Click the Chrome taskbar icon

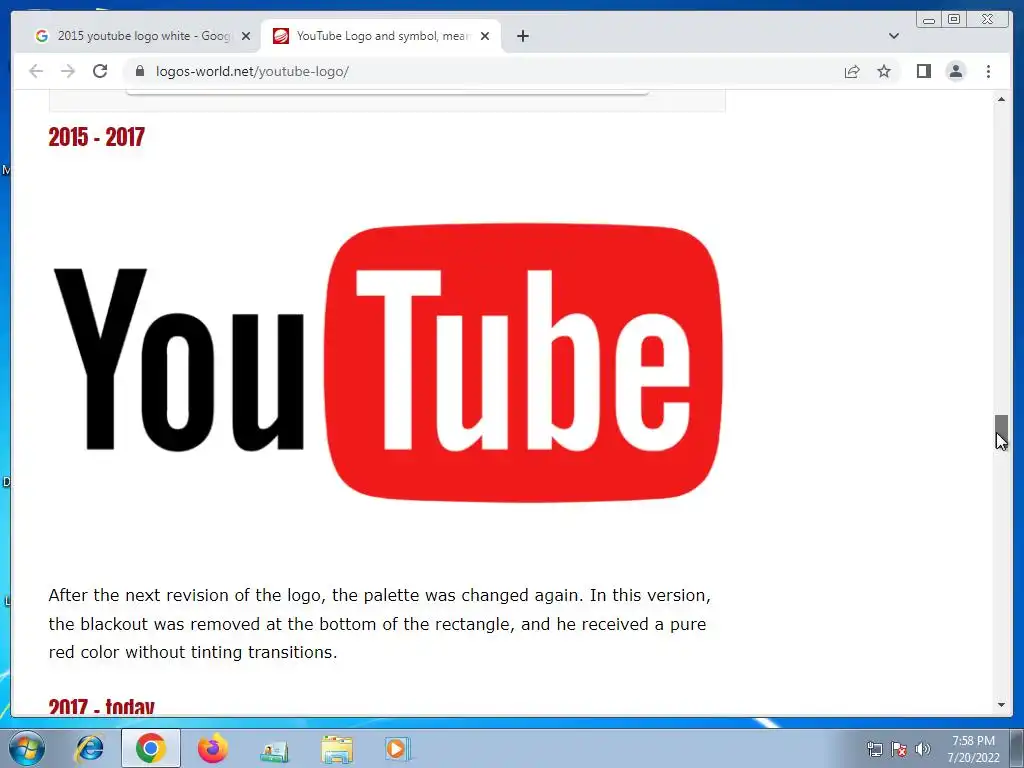pyautogui.click(x=151, y=748)
